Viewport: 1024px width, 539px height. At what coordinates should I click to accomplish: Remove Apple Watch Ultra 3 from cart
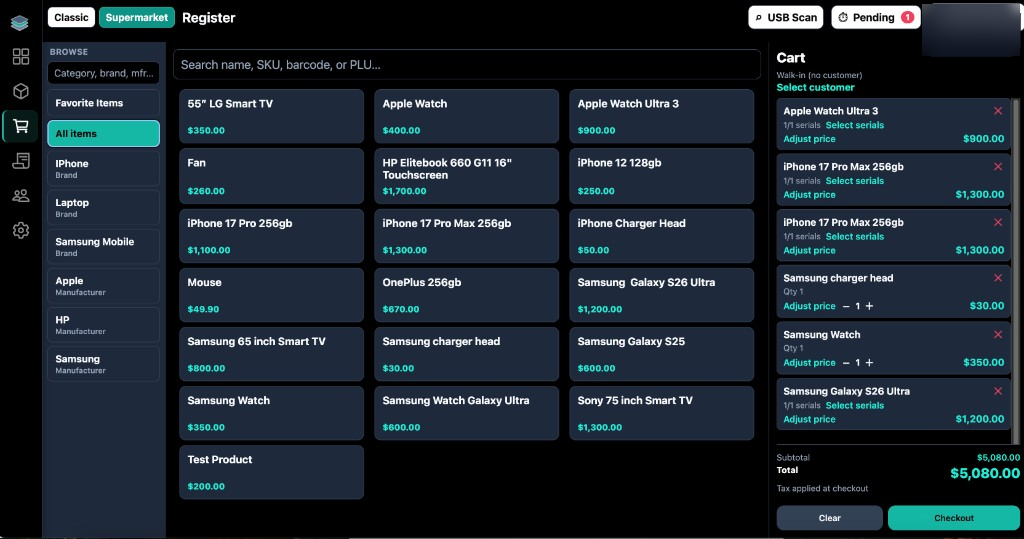[x=998, y=111]
